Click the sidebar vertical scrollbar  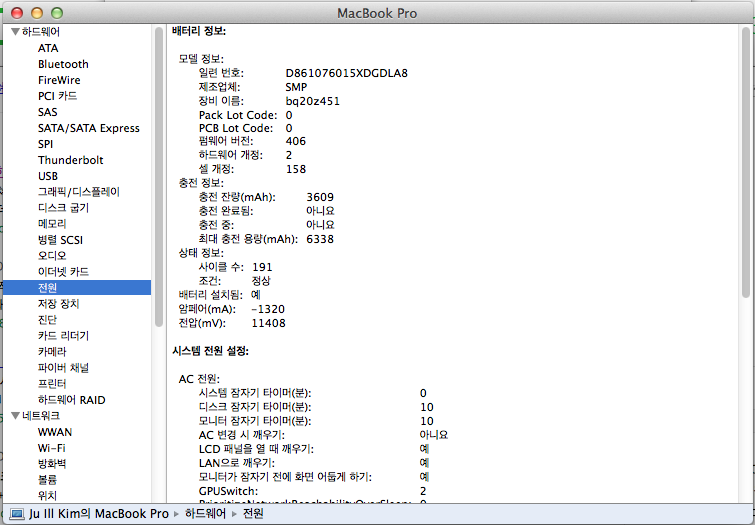pos(158,180)
